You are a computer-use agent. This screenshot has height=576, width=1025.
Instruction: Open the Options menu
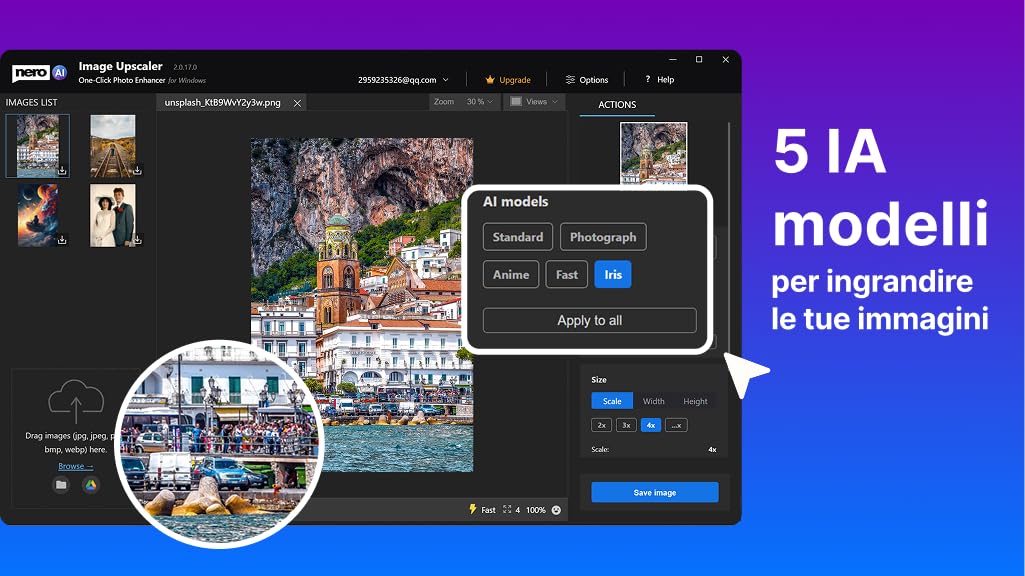[x=586, y=80]
